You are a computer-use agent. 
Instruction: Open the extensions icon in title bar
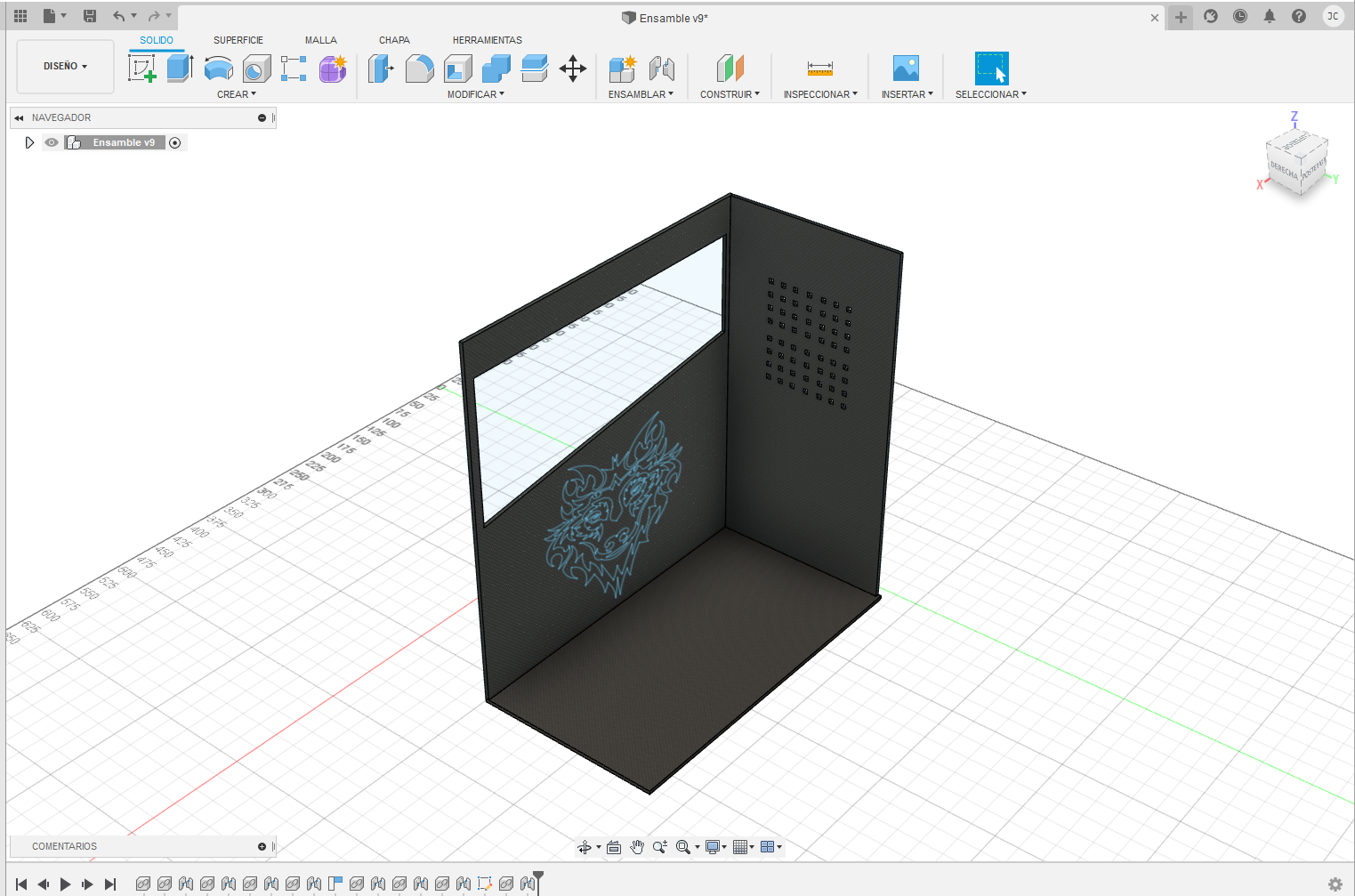tap(1211, 16)
